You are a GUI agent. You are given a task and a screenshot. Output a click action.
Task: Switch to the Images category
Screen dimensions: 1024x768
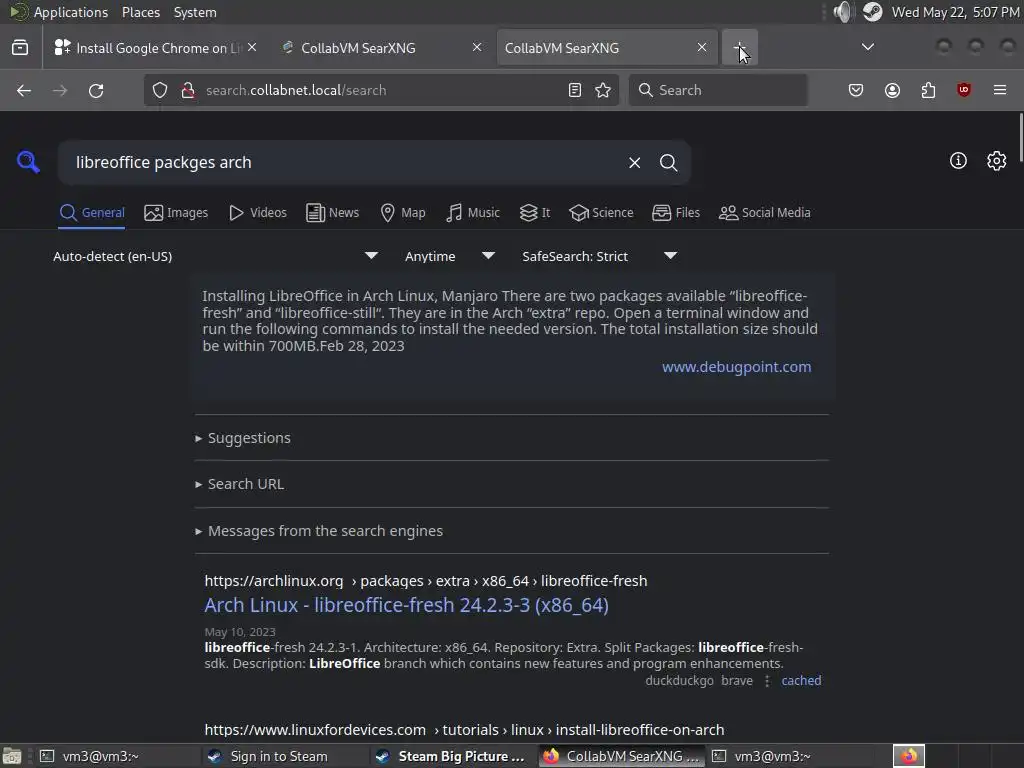click(x=176, y=213)
